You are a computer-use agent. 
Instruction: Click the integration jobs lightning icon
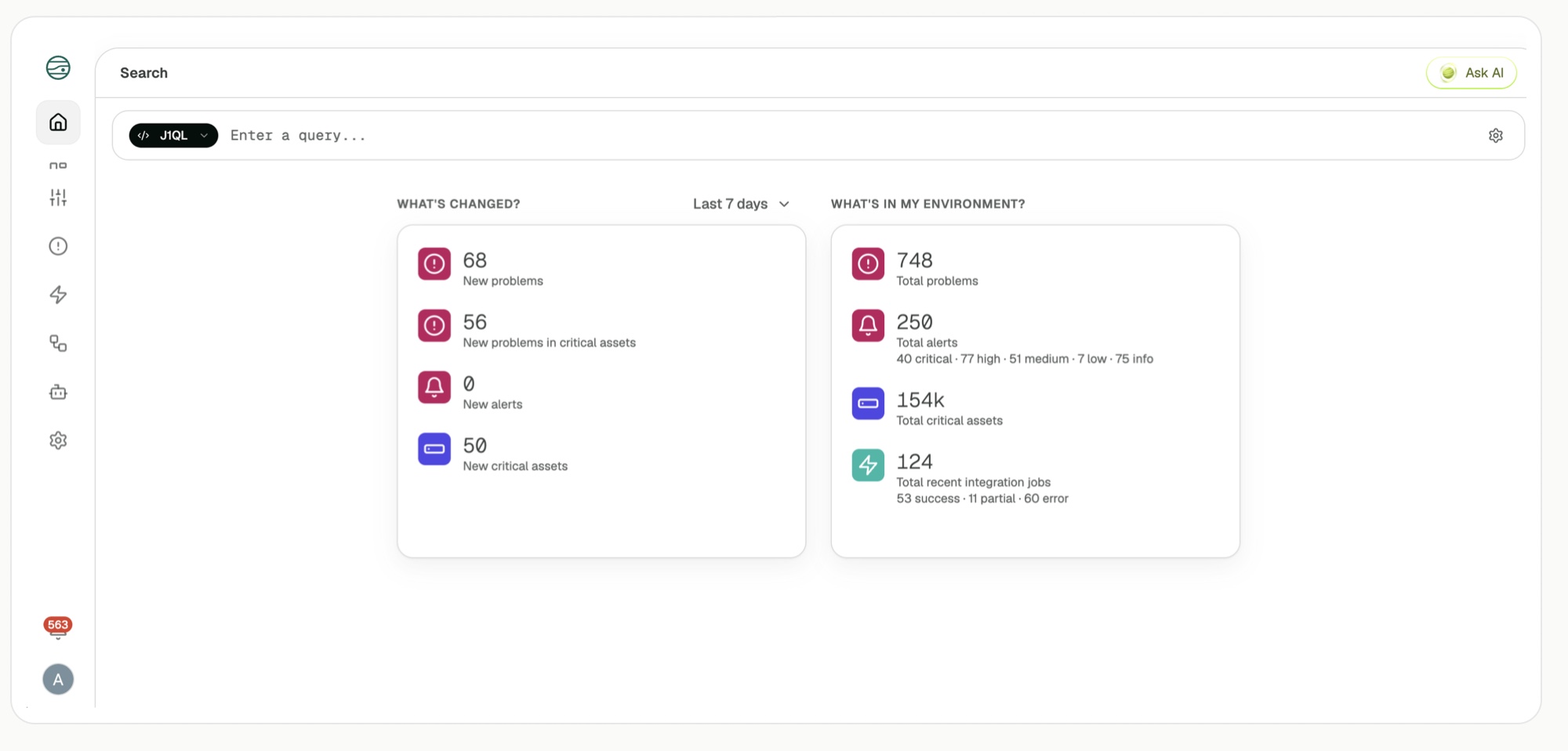[x=868, y=466]
